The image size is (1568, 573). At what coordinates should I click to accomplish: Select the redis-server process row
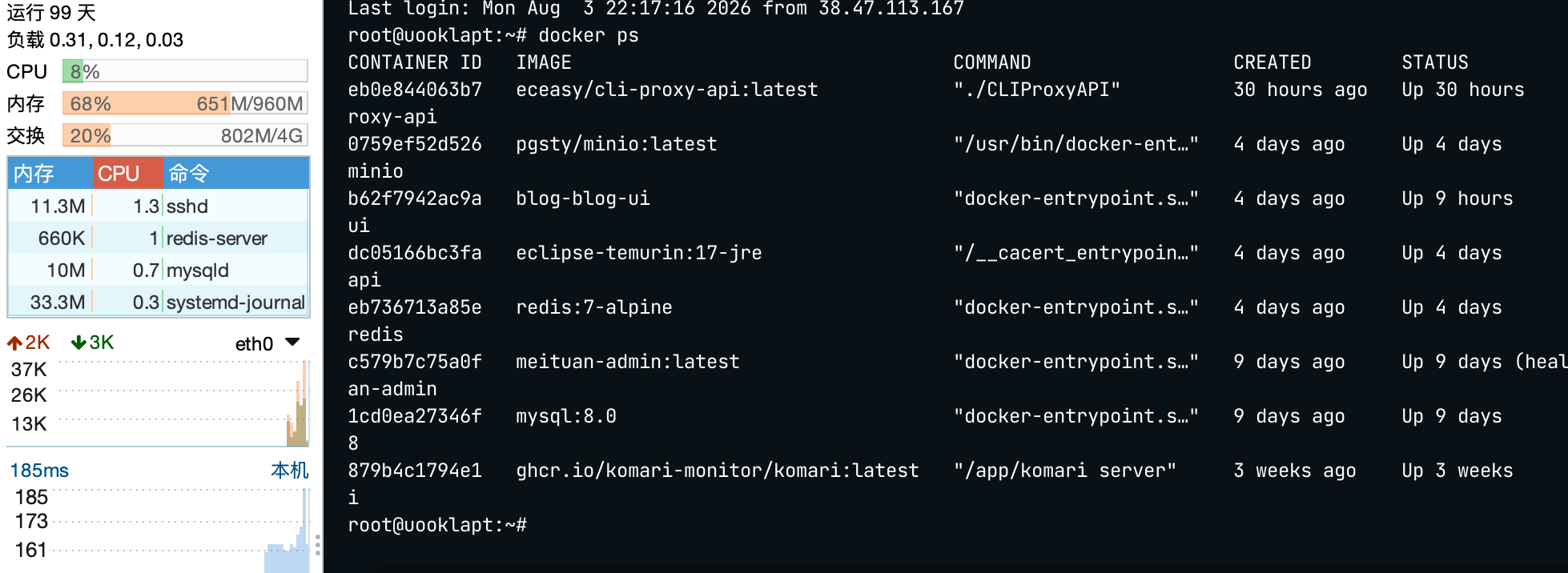click(159, 238)
